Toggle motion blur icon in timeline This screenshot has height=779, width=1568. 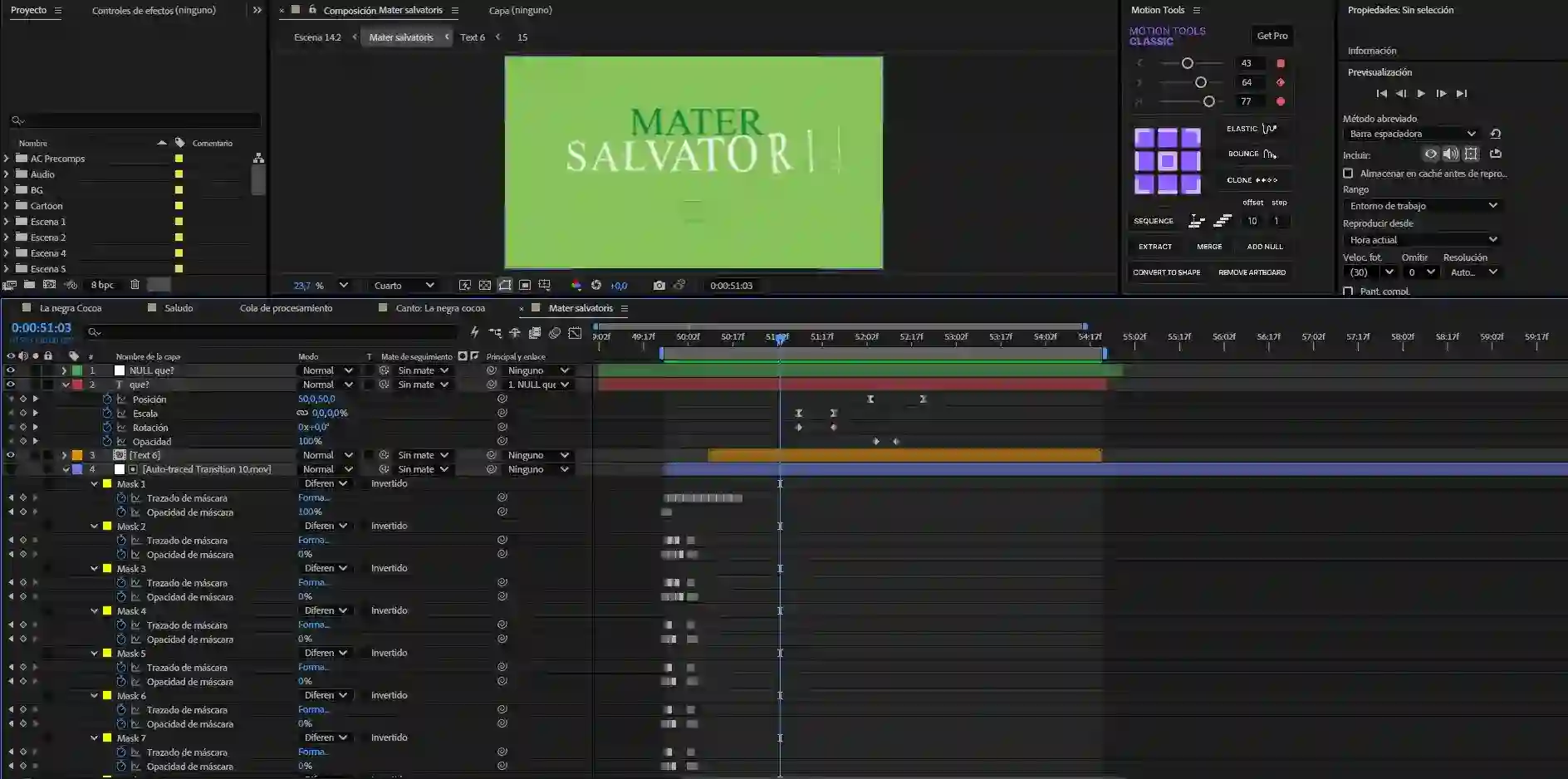click(555, 333)
